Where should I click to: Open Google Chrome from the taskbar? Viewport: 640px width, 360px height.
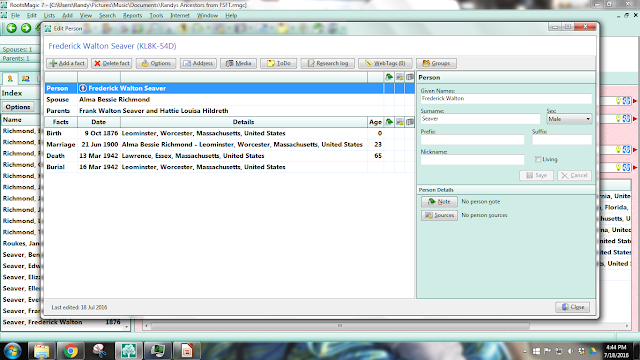click(71, 351)
